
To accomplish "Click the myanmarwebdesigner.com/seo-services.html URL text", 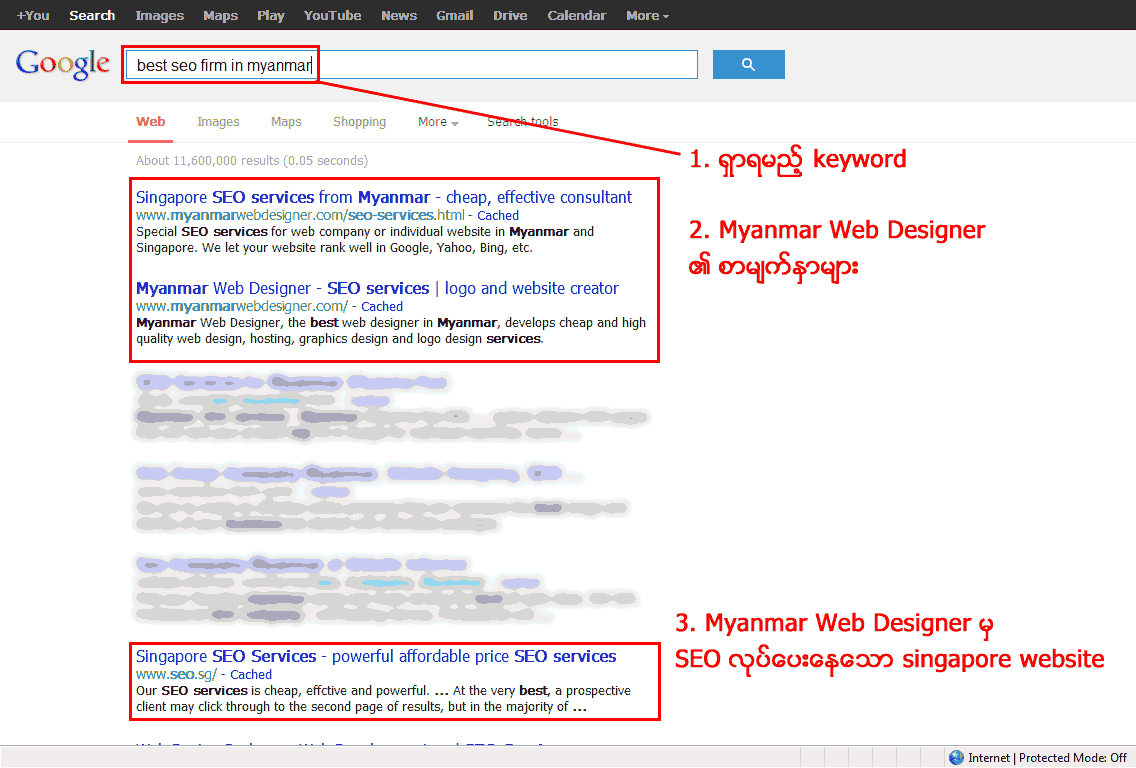I will (x=300, y=215).
